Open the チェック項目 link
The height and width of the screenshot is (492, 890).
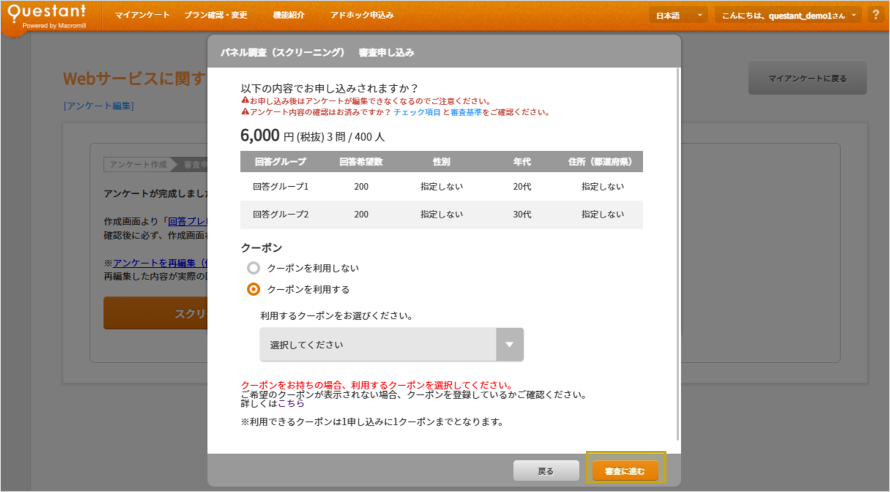(417, 113)
